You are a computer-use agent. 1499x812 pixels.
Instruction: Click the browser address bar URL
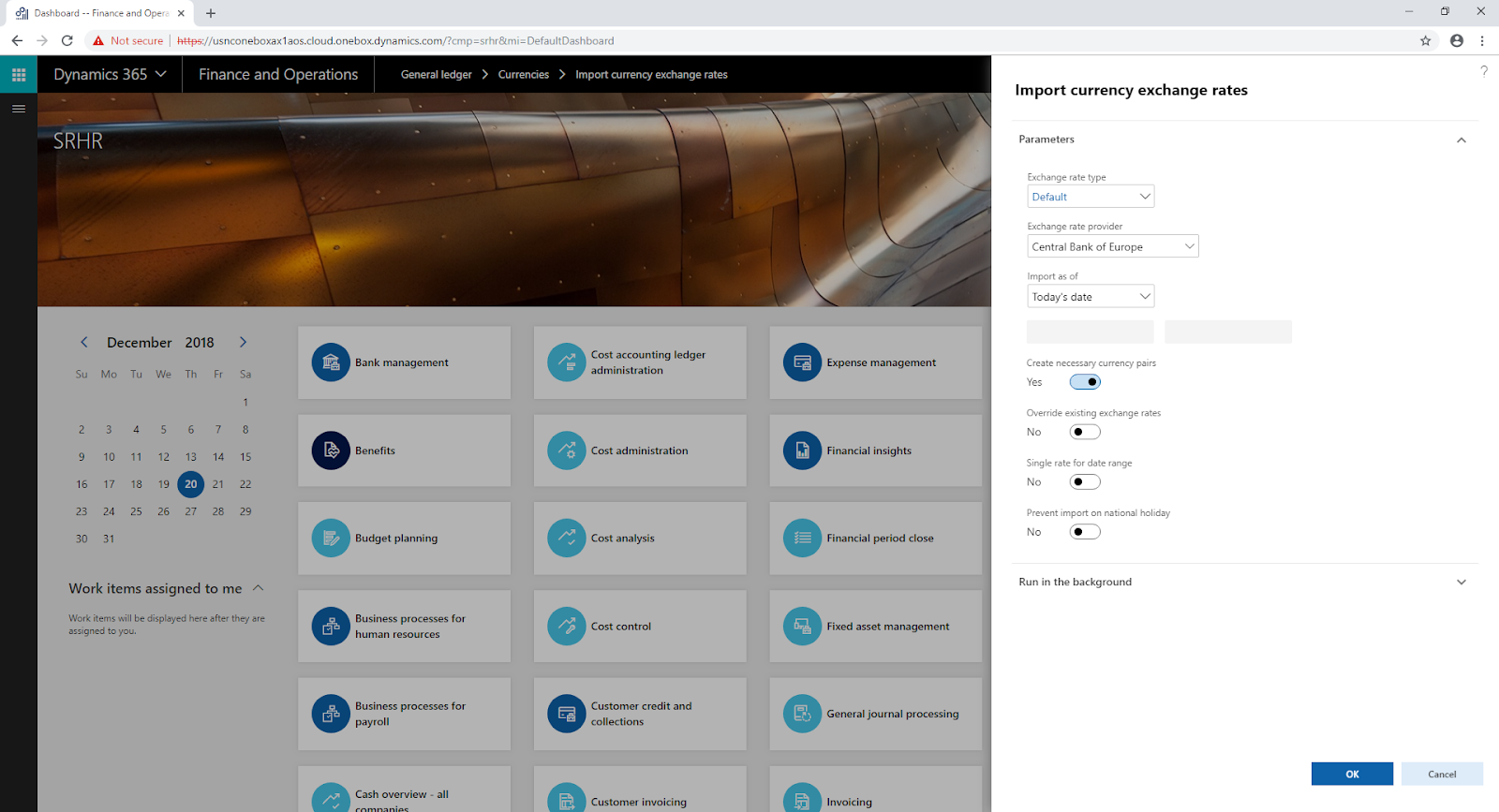[x=395, y=40]
